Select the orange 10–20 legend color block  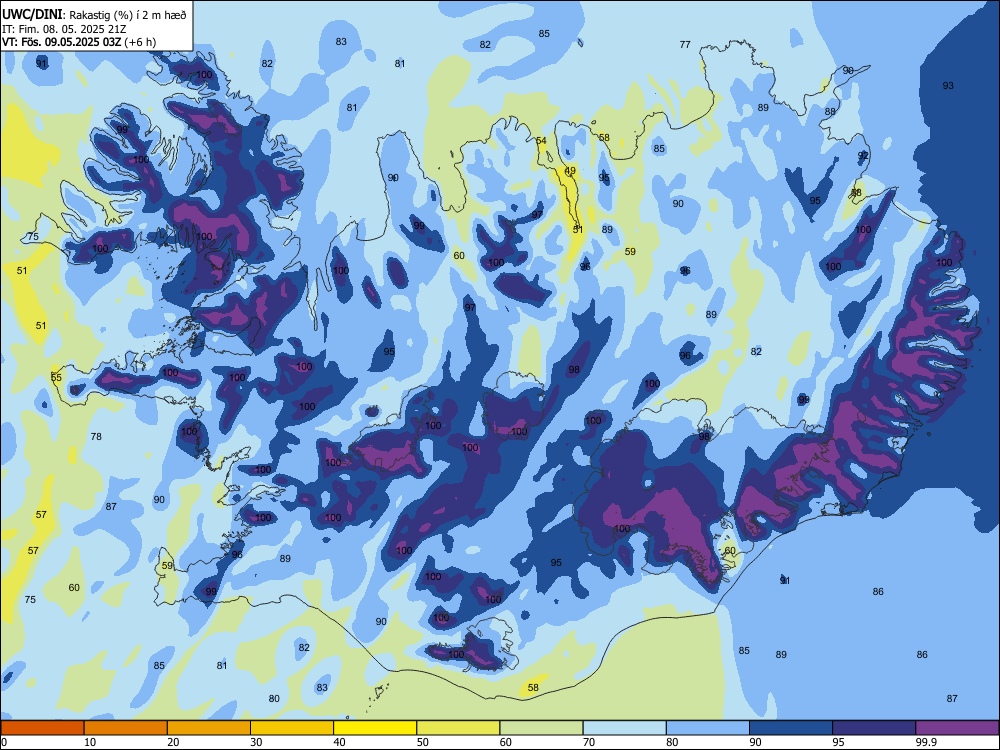click(x=126, y=728)
